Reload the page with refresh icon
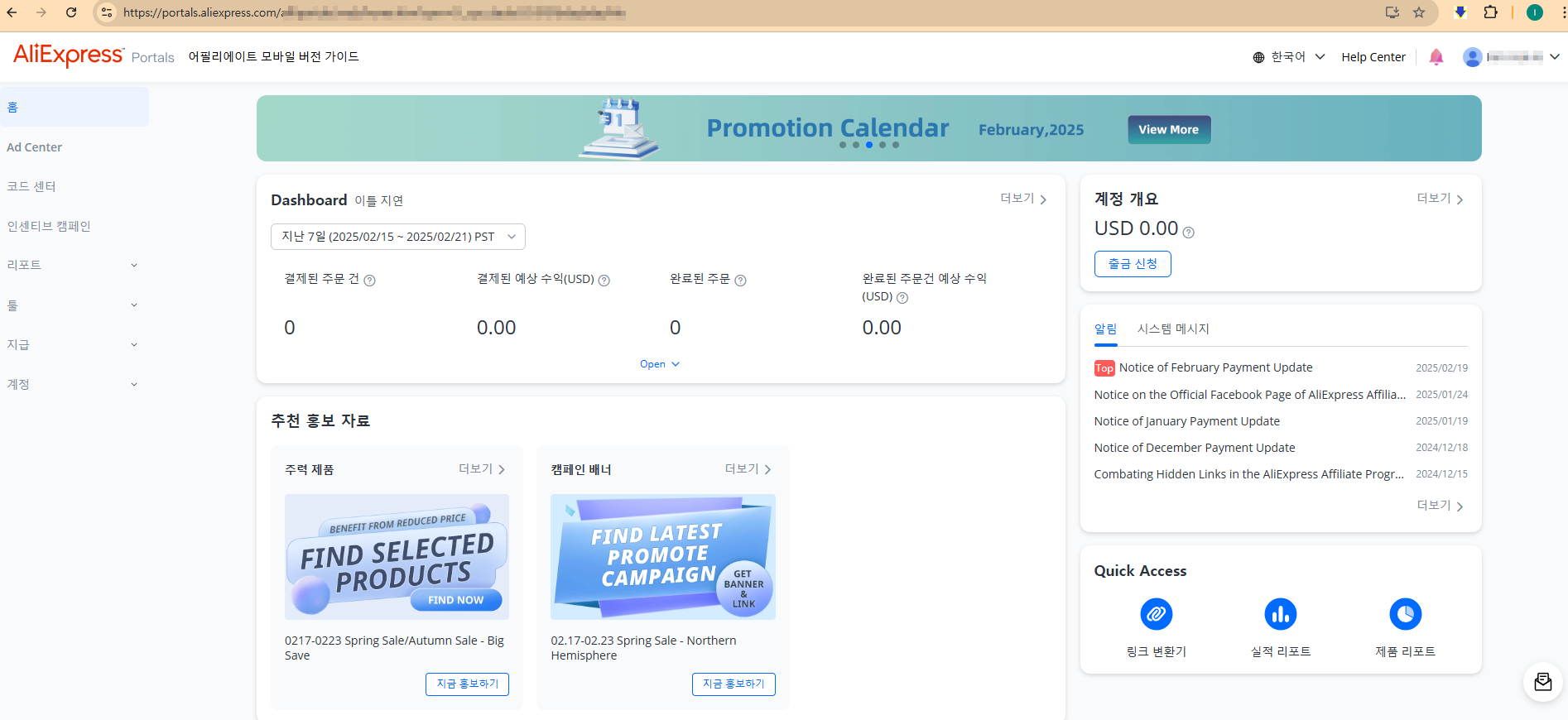 [71, 12]
